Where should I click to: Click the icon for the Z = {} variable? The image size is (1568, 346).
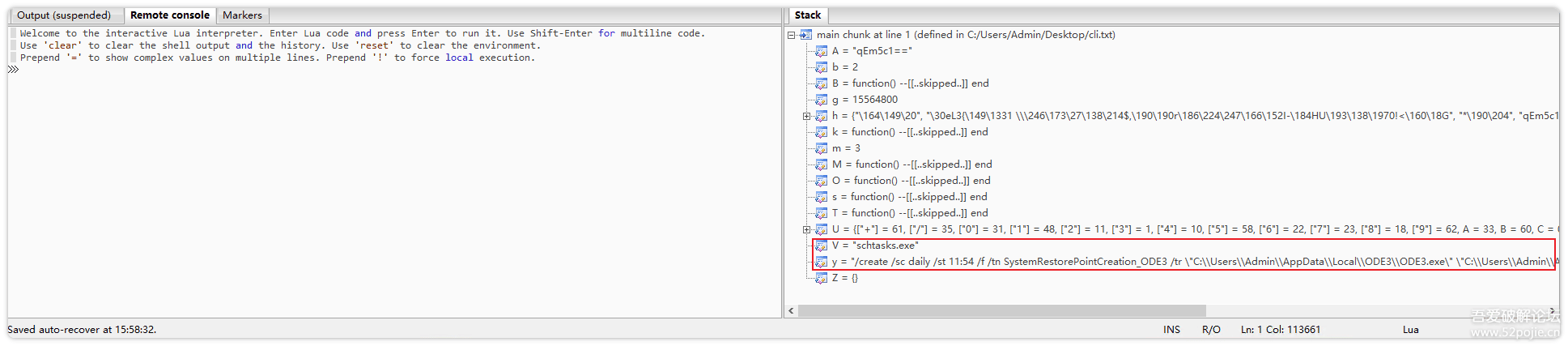(x=821, y=278)
